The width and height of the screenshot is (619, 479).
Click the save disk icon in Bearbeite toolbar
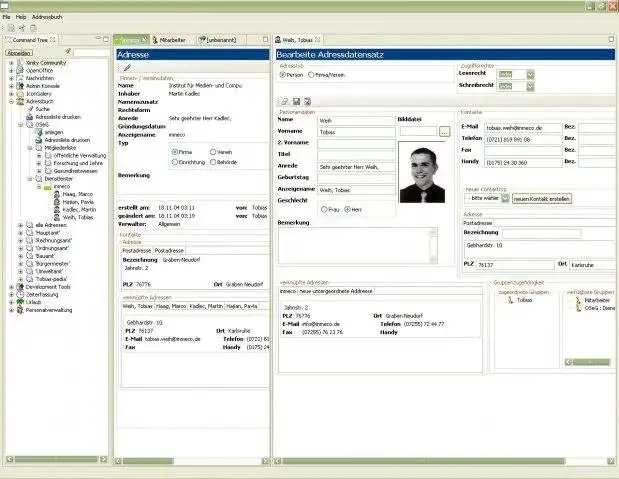[296, 102]
